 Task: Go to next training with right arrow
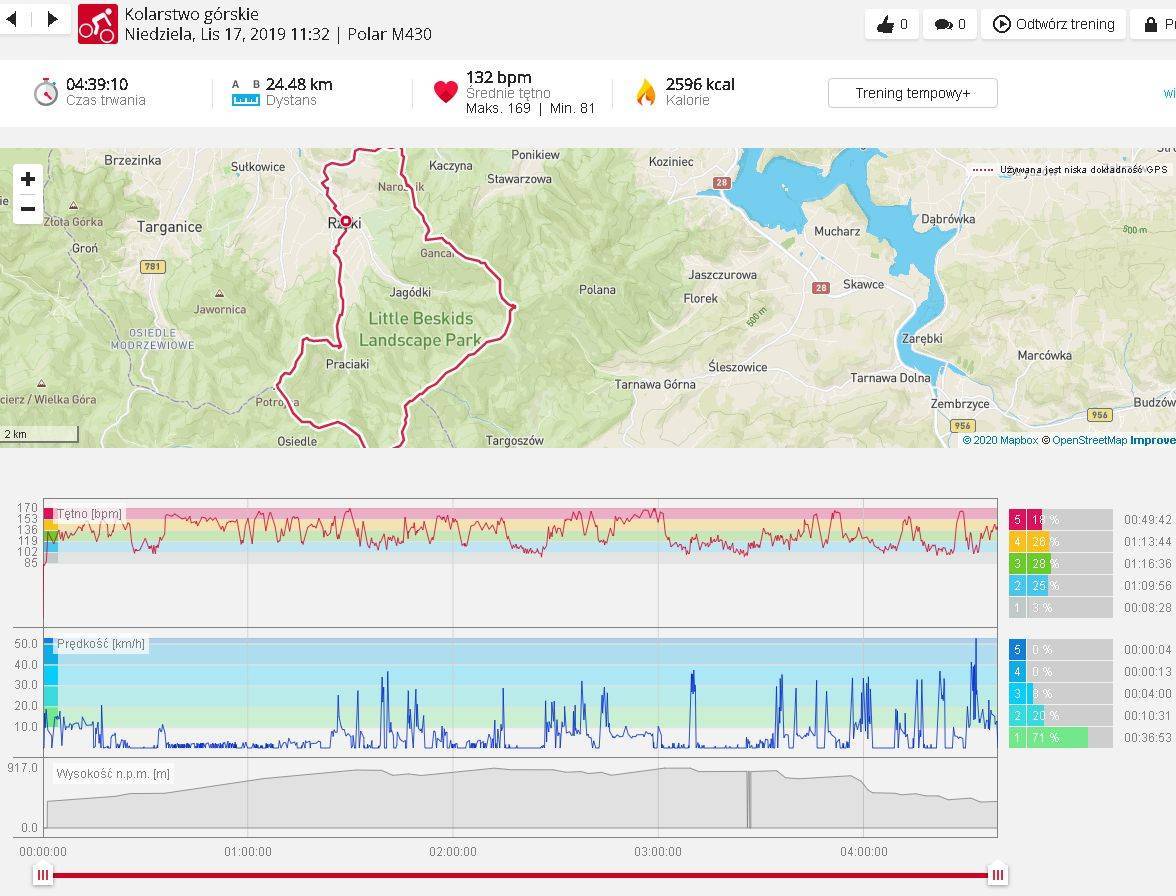[52, 19]
